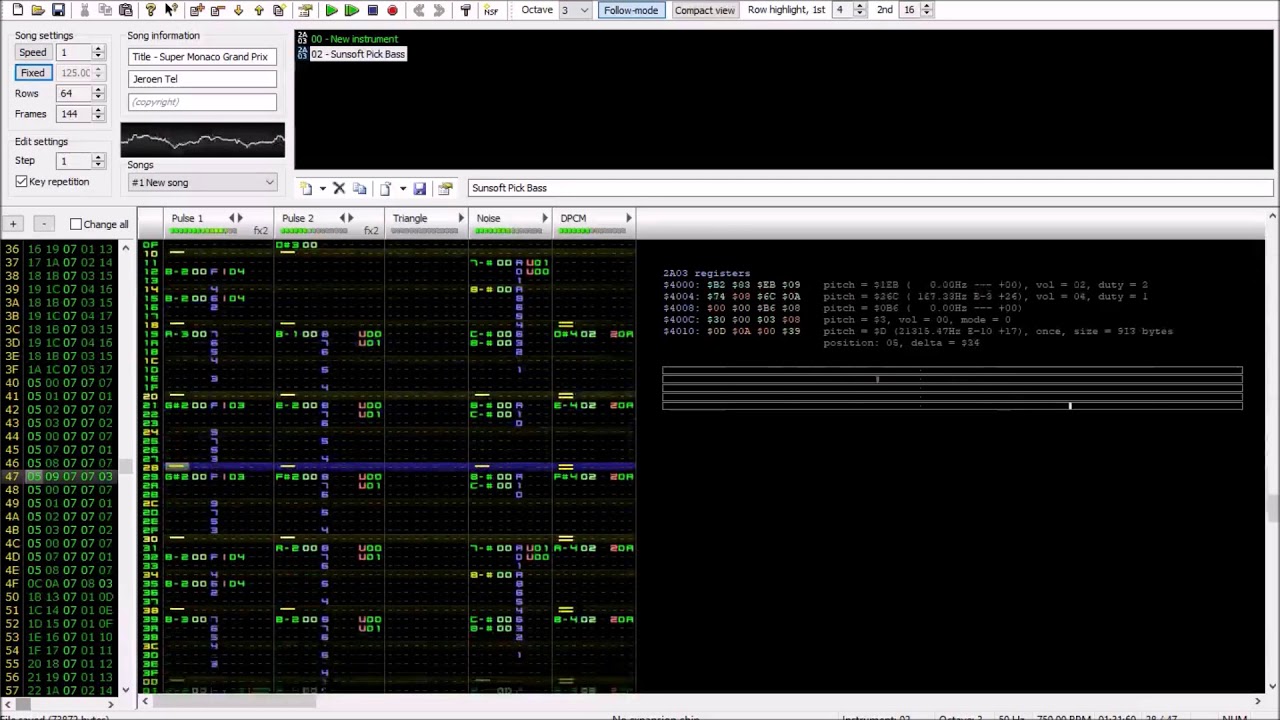
Task: Go to next frame
Action: tap(439, 10)
